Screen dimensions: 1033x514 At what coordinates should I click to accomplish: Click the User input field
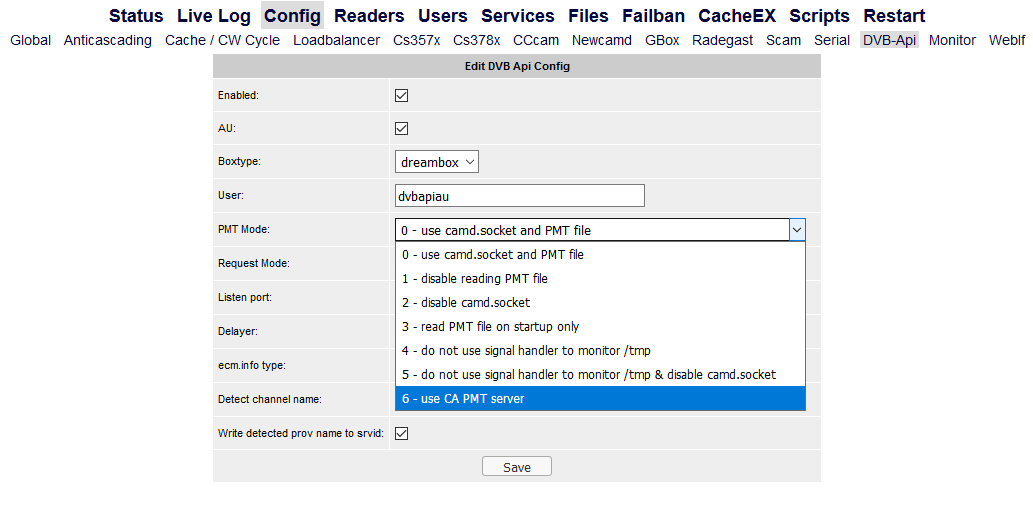click(x=520, y=196)
